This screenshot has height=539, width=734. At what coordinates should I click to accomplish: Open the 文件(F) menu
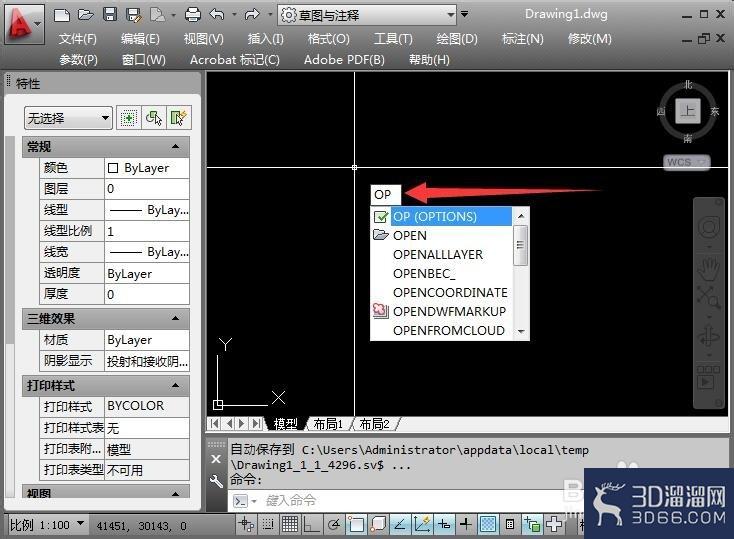pos(78,39)
